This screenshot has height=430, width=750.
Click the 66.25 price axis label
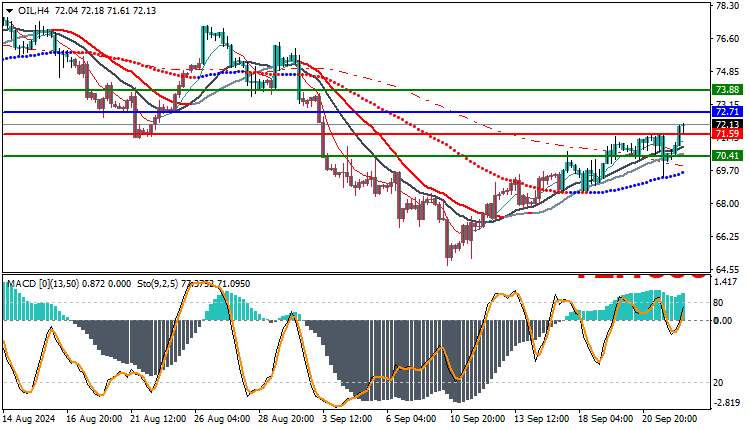[728, 237]
